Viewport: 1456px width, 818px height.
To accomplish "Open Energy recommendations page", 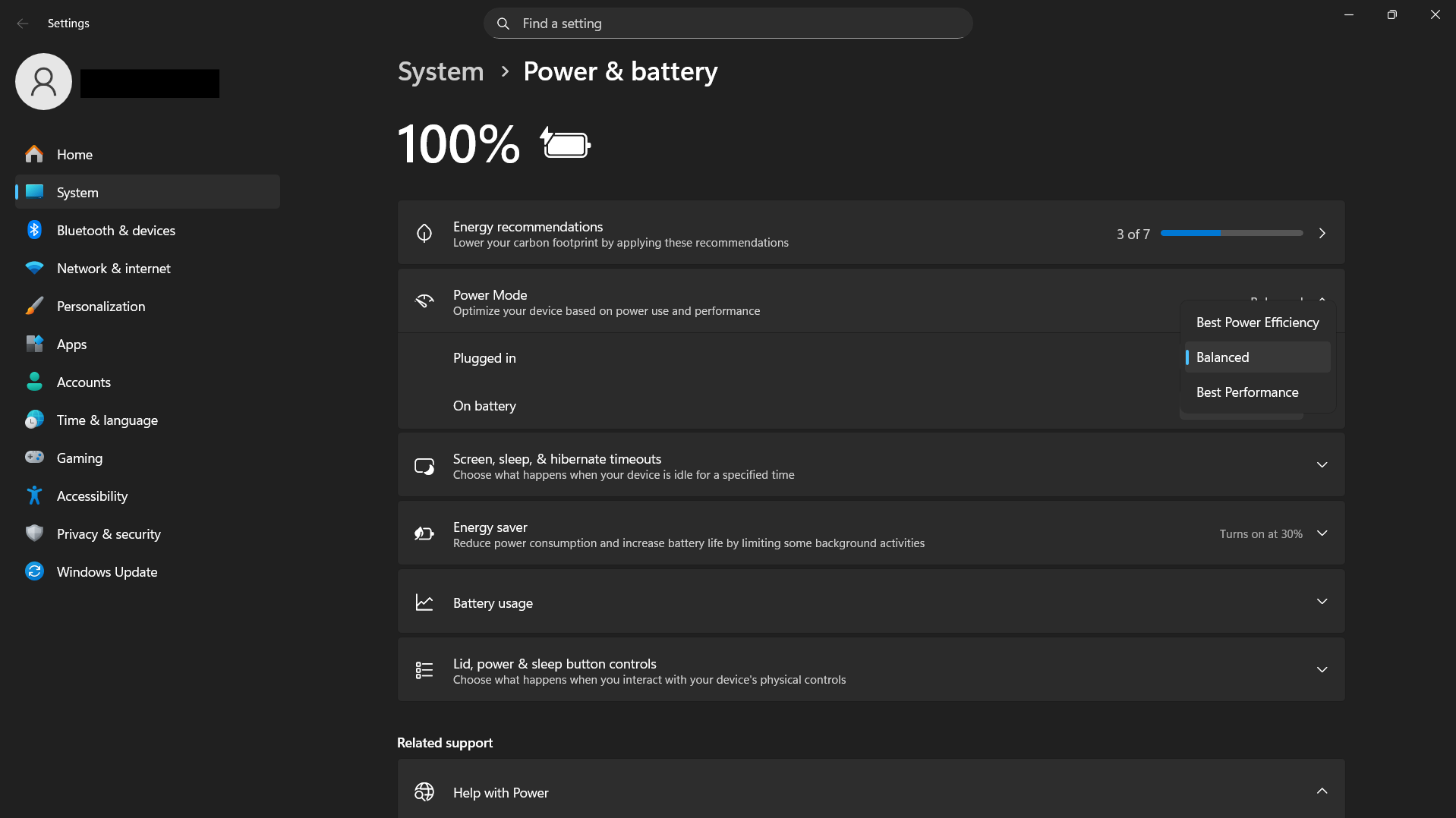I will coord(1322,233).
